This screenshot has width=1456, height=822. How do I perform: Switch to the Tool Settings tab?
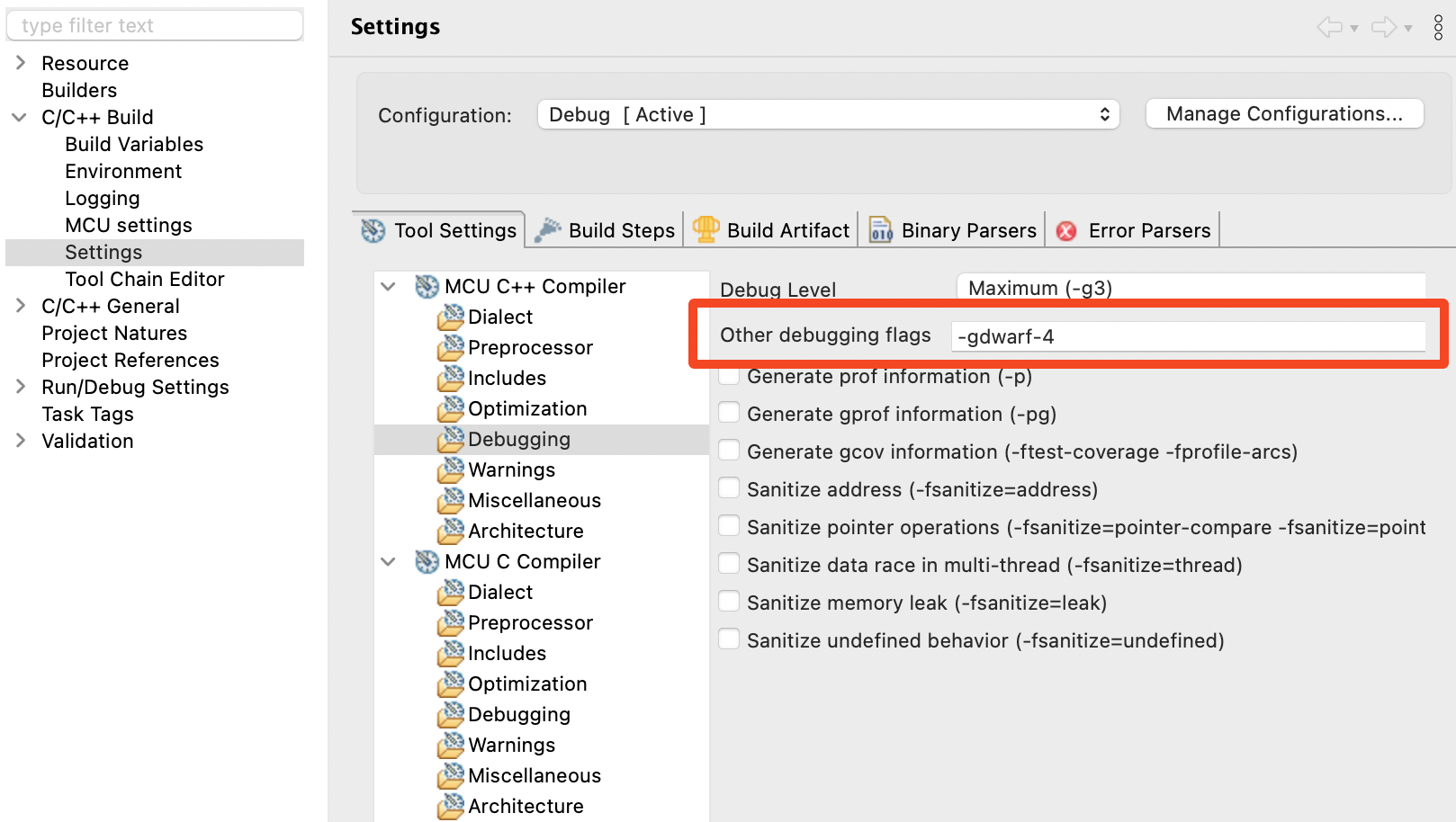[x=439, y=231]
